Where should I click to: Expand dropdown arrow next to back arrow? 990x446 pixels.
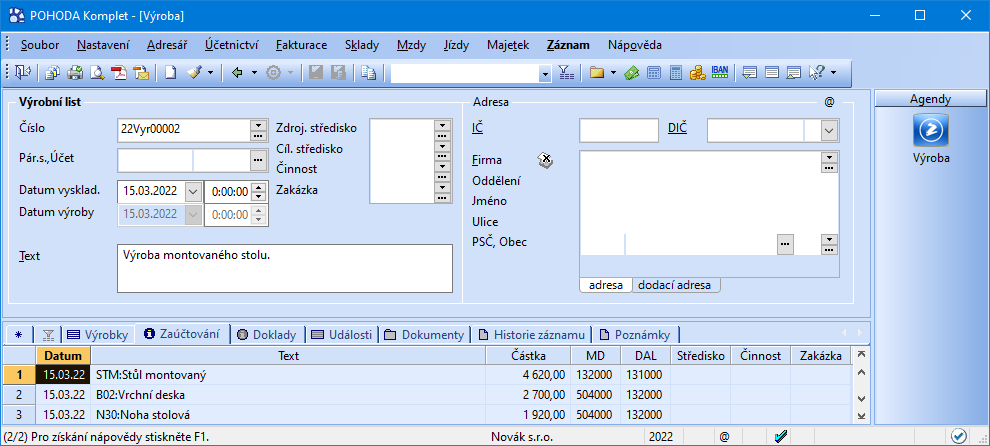tap(254, 73)
